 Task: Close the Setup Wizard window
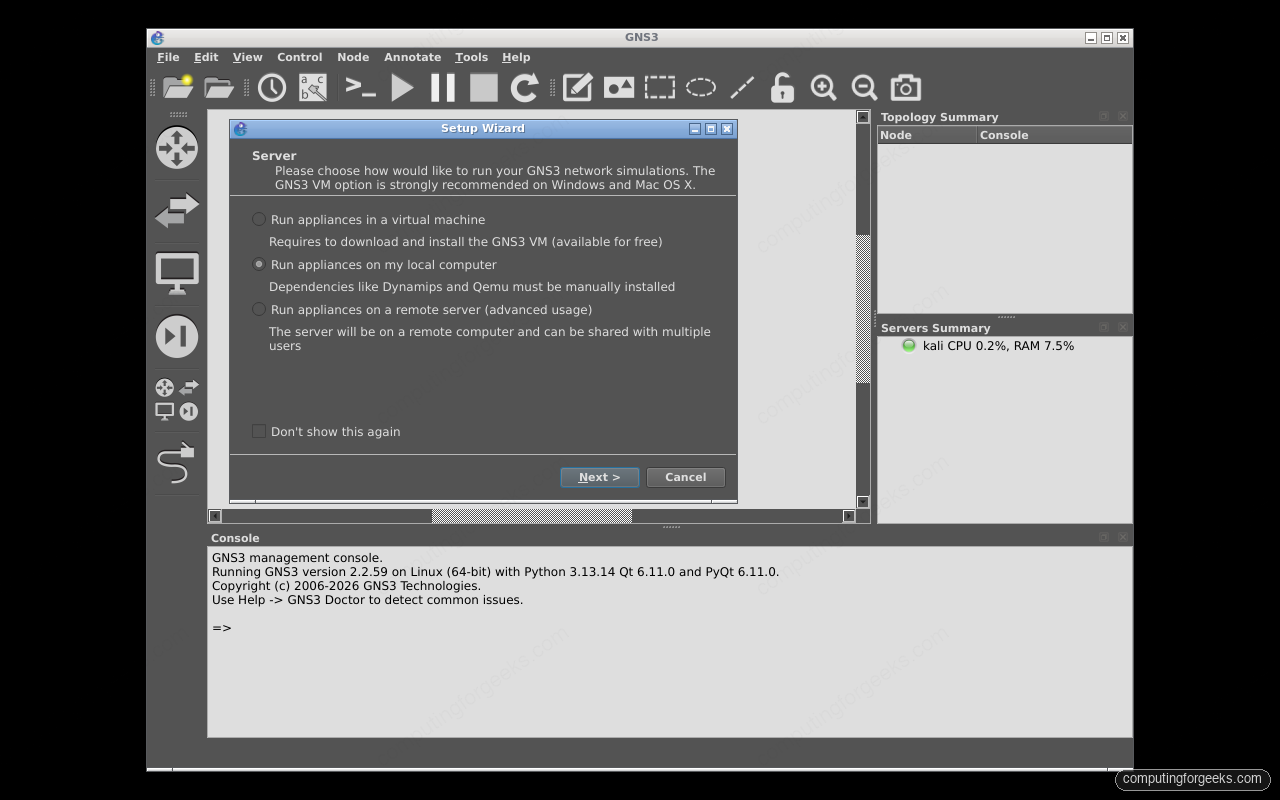(727, 129)
